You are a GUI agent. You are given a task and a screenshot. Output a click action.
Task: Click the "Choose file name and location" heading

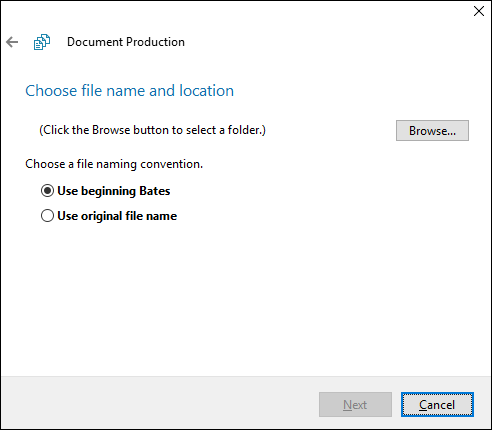pyautogui.click(x=130, y=91)
